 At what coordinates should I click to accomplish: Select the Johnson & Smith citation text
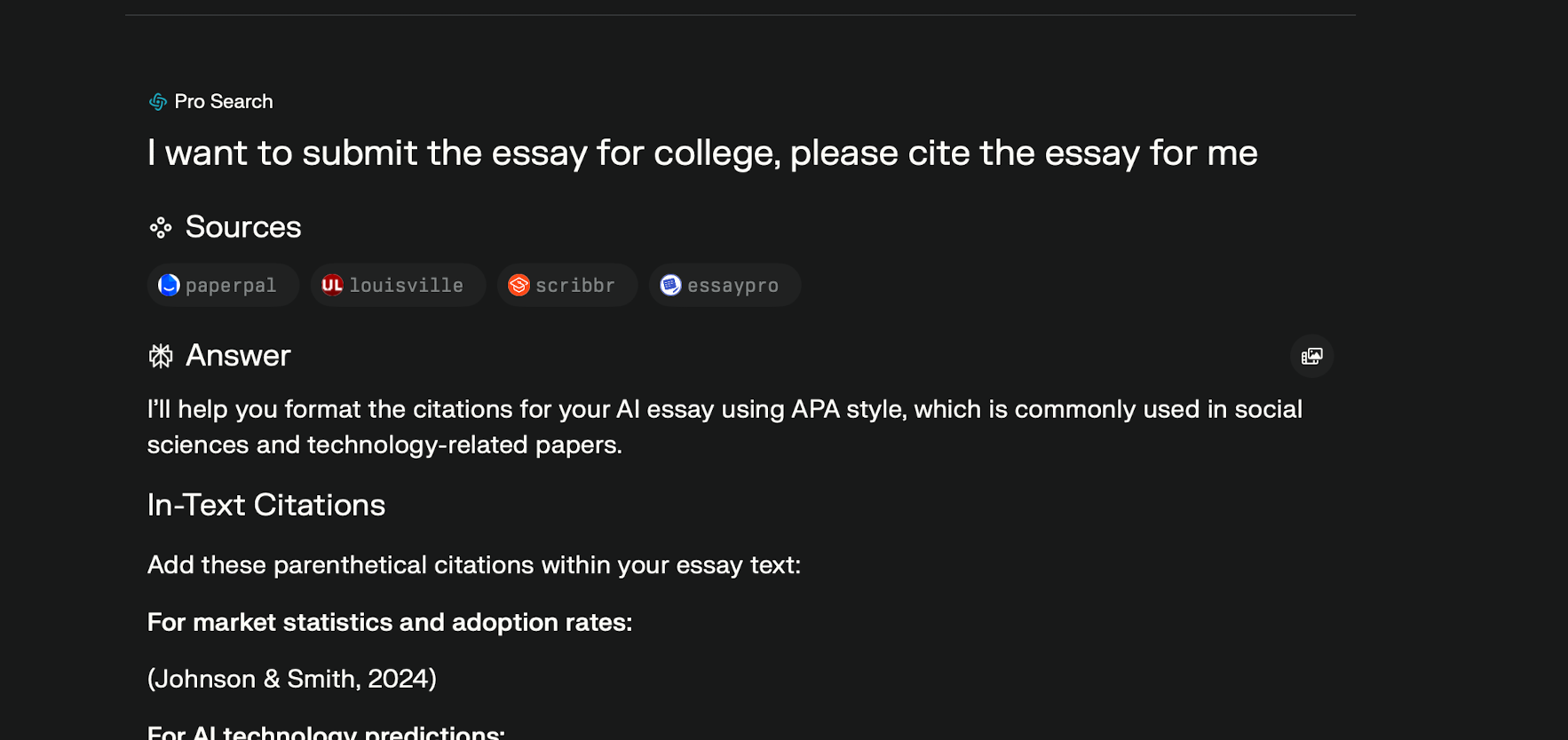pos(292,679)
